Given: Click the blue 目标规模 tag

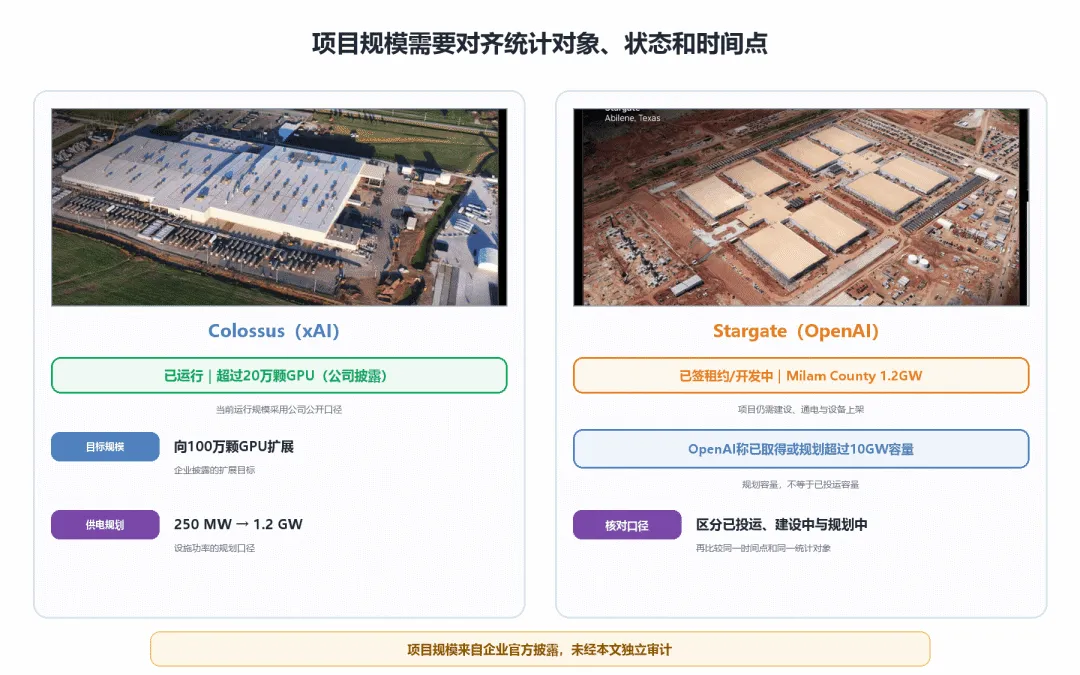Looking at the screenshot, I should [x=105, y=447].
